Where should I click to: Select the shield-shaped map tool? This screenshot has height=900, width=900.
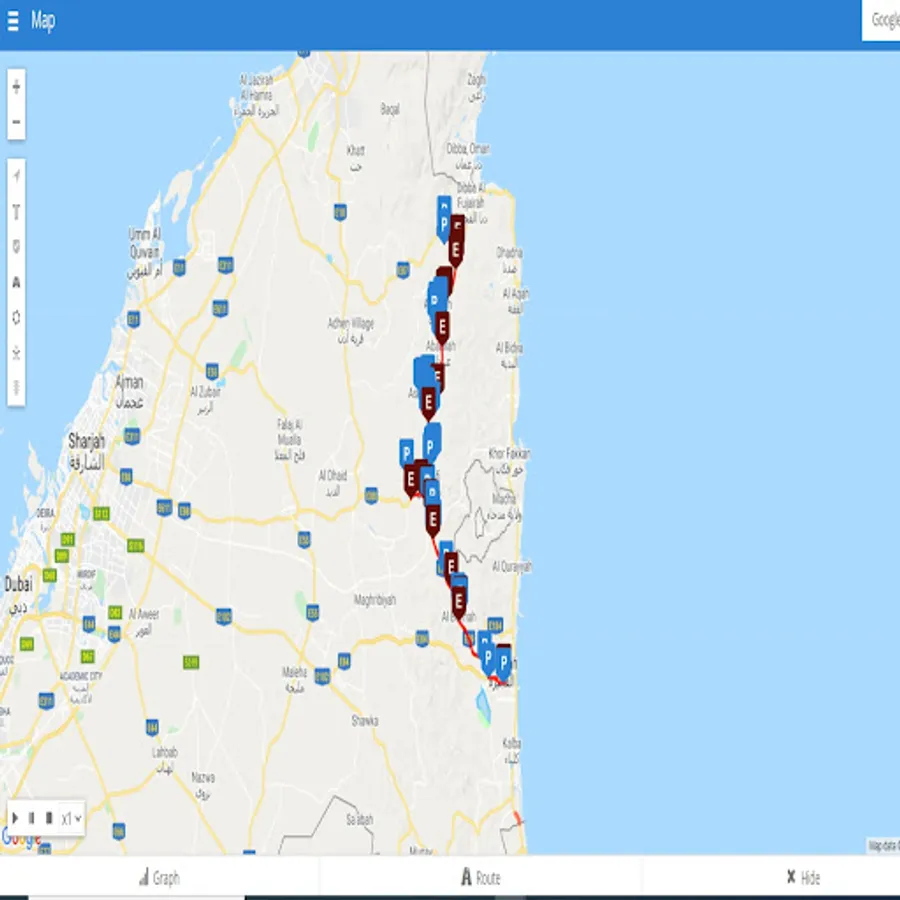(16, 247)
